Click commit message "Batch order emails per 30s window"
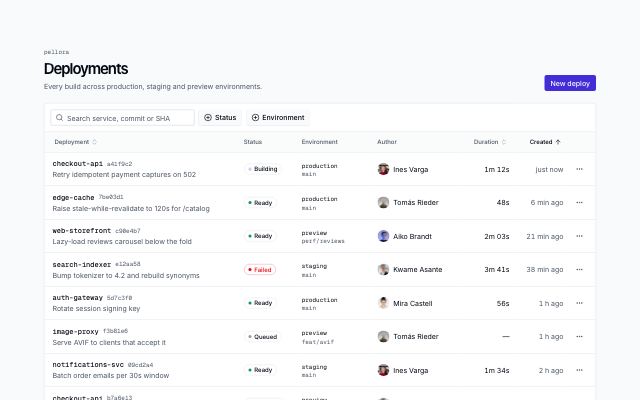Image resolution: width=640 pixels, height=400 pixels. tap(111, 376)
